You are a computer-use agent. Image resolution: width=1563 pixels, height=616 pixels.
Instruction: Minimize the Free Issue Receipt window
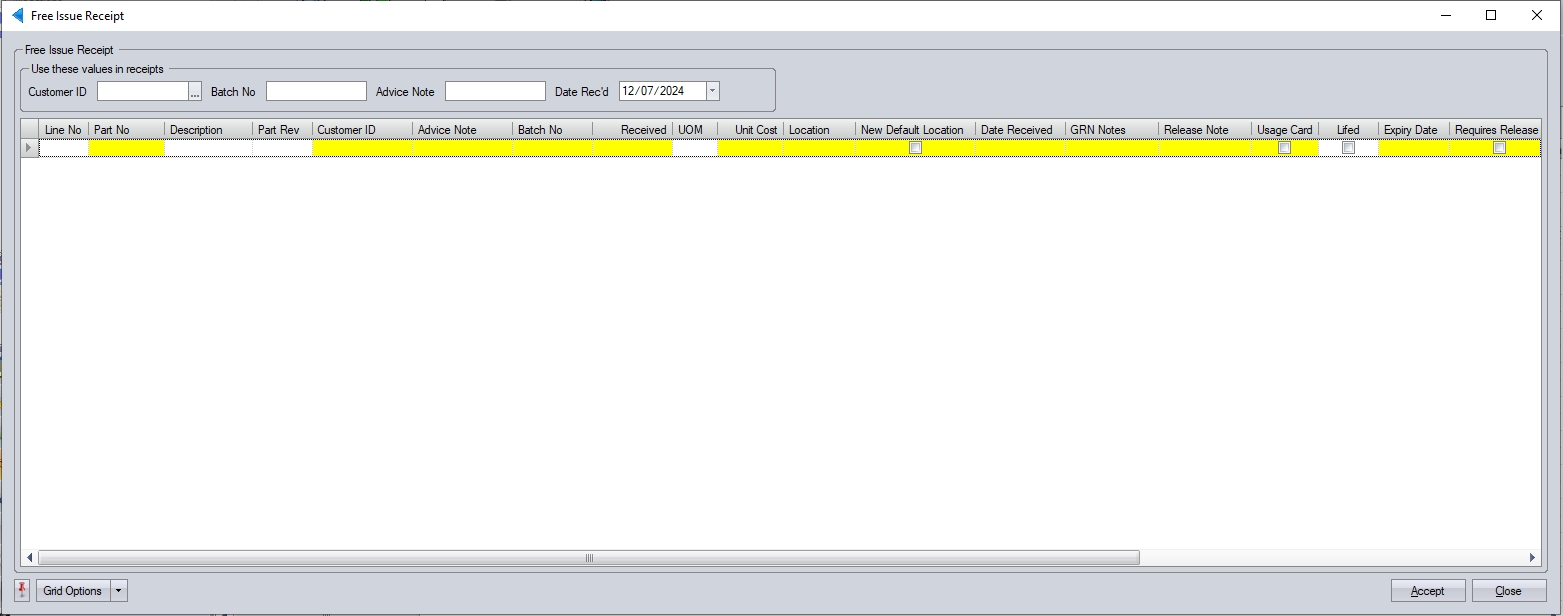point(1445,15)
